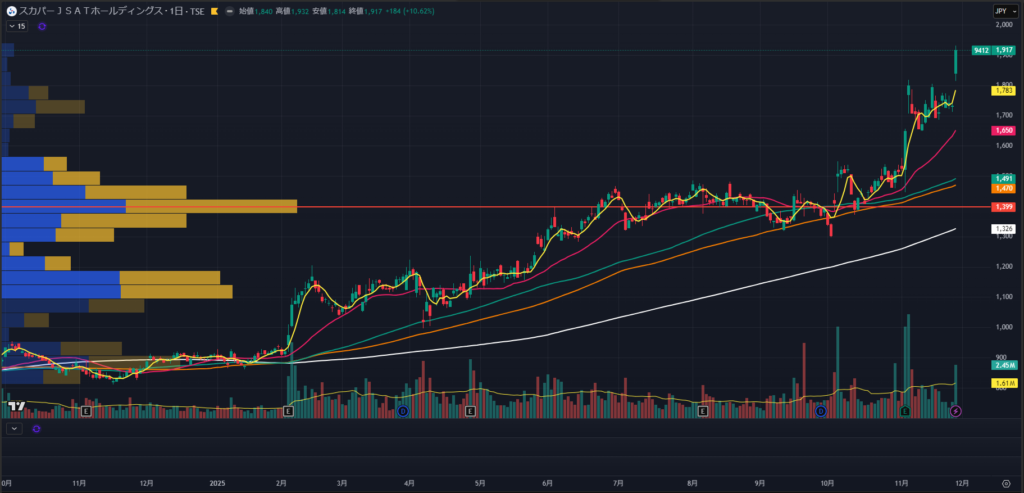Click the blue dividend marker near October

point(819,411)
